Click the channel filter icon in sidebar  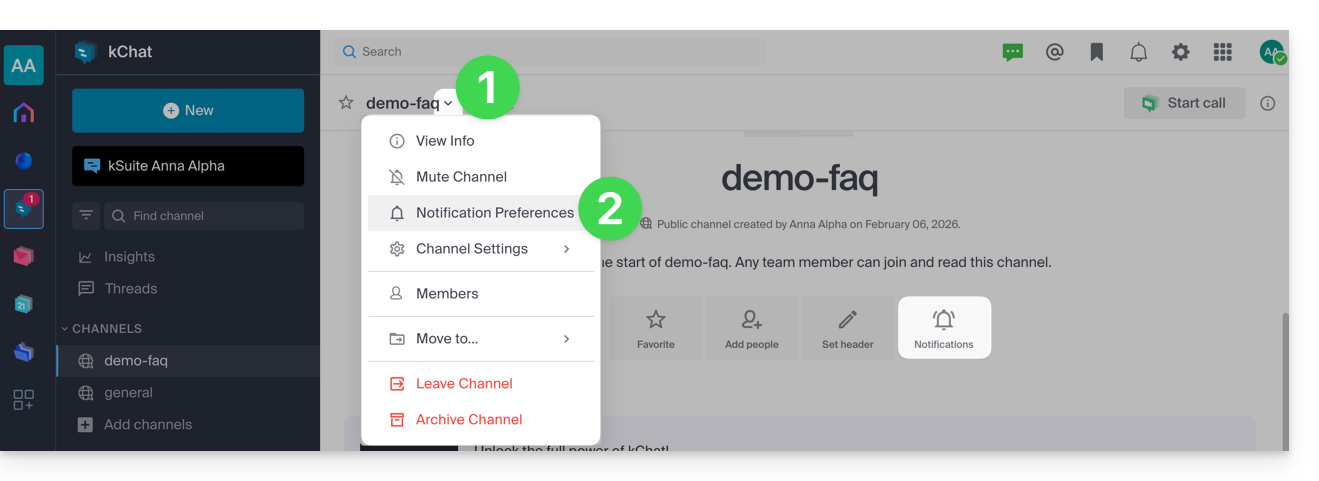[86, 216]
